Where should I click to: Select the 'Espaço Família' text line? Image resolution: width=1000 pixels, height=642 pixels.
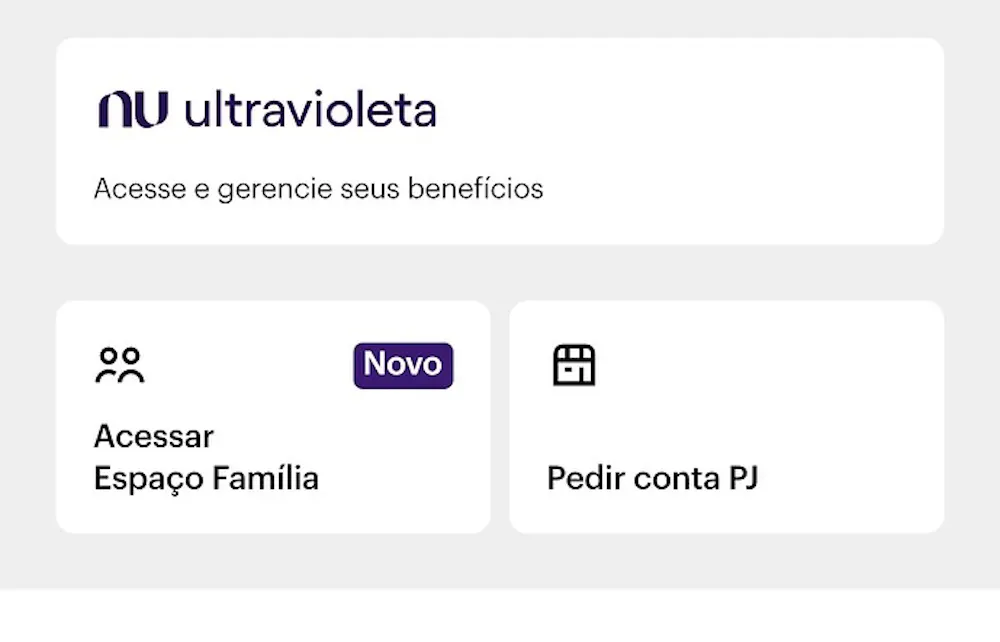pos(206,478)
